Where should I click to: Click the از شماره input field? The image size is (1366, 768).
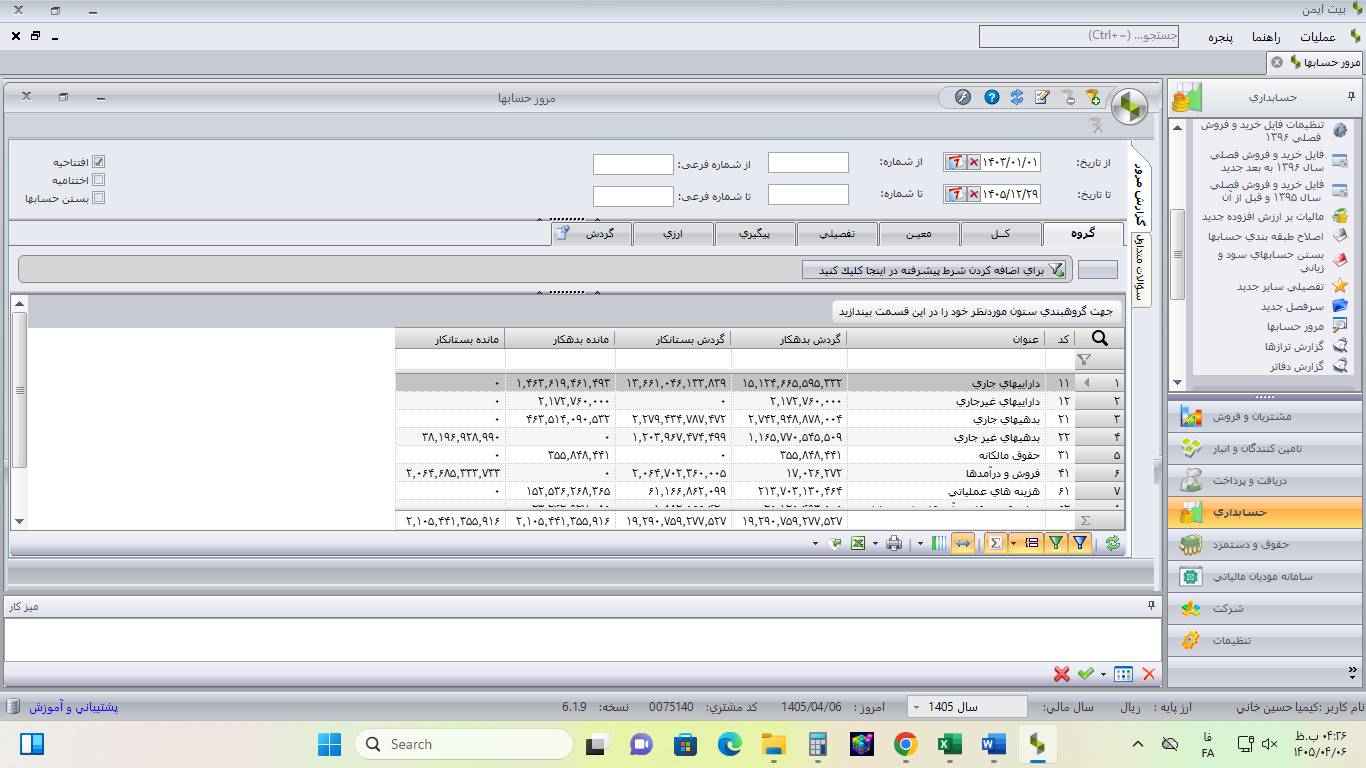808,162
